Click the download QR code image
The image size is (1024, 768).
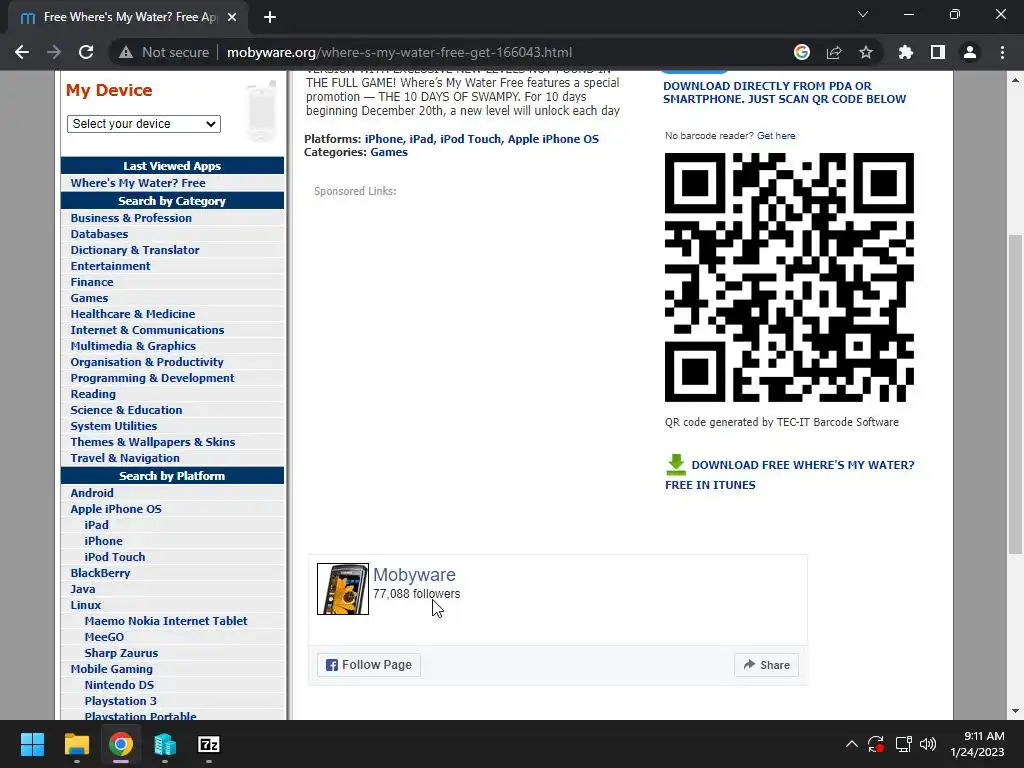click(789, 278)
